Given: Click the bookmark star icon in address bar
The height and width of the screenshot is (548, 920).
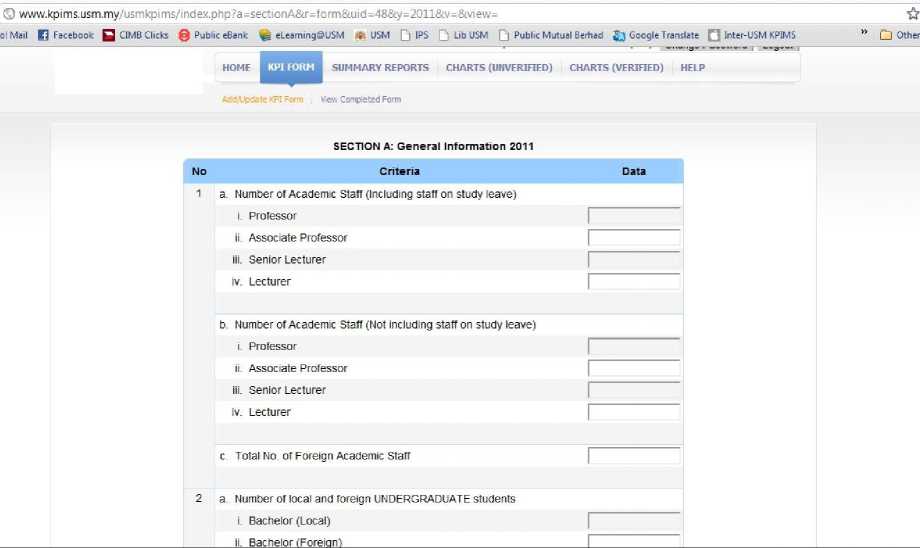Looking at the screenshot, I should coord(911,13).
